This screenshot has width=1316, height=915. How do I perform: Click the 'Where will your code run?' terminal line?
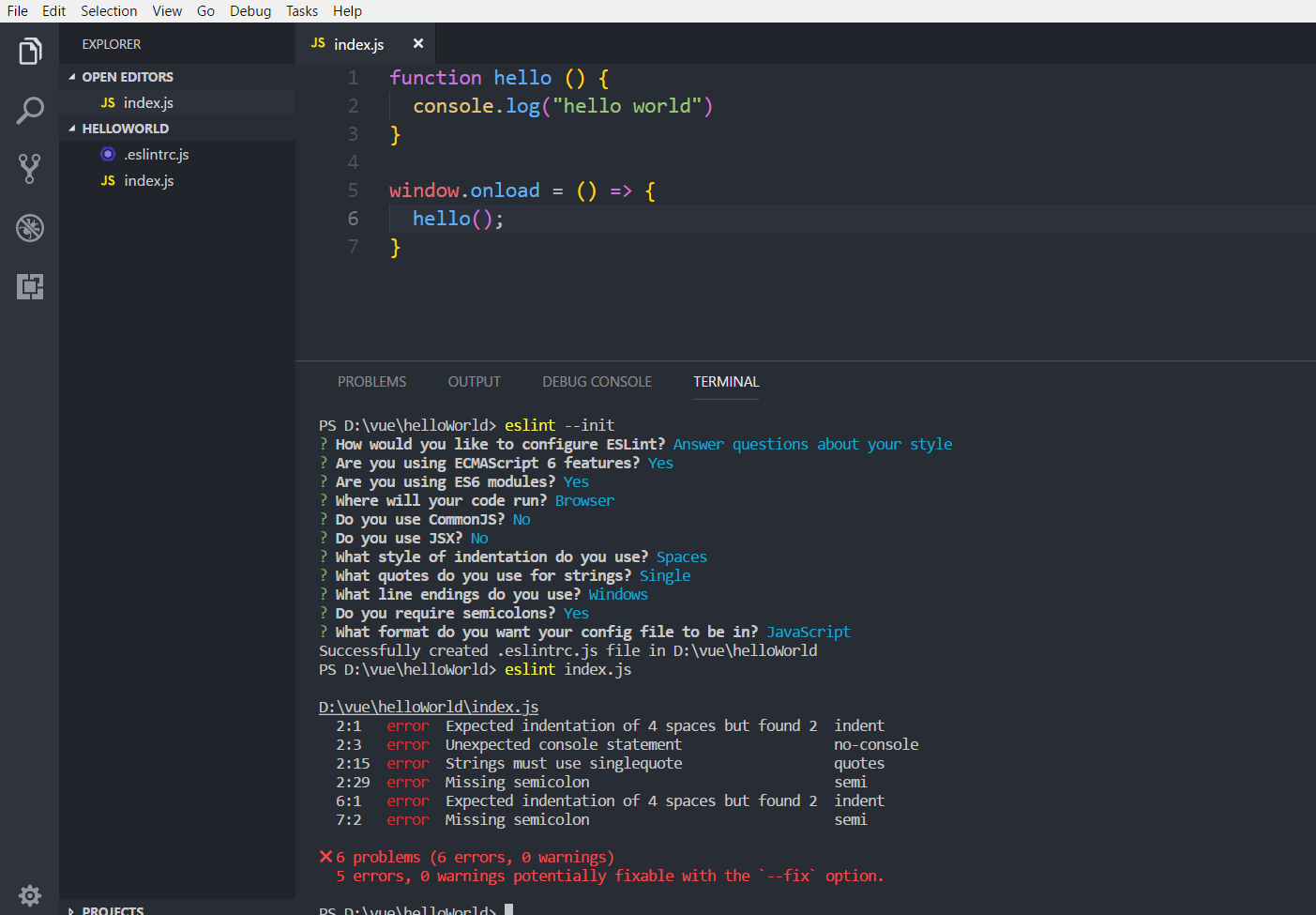(467, 500)
